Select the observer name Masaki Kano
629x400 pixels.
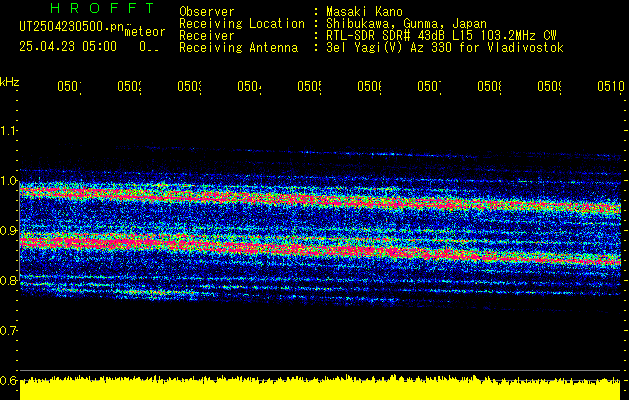click(364, 12)
